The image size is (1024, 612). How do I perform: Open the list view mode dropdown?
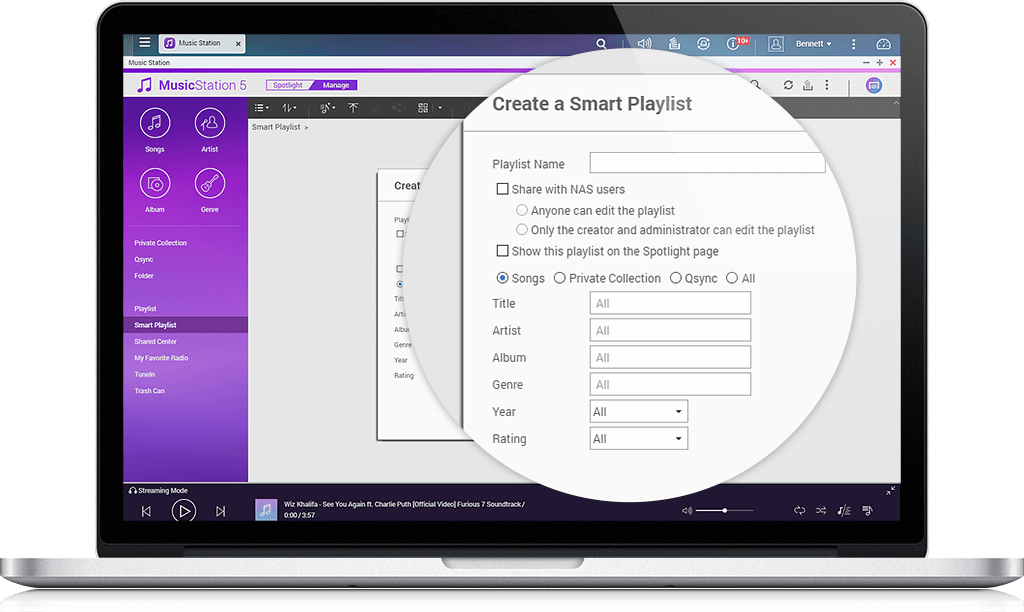(261, 108)
